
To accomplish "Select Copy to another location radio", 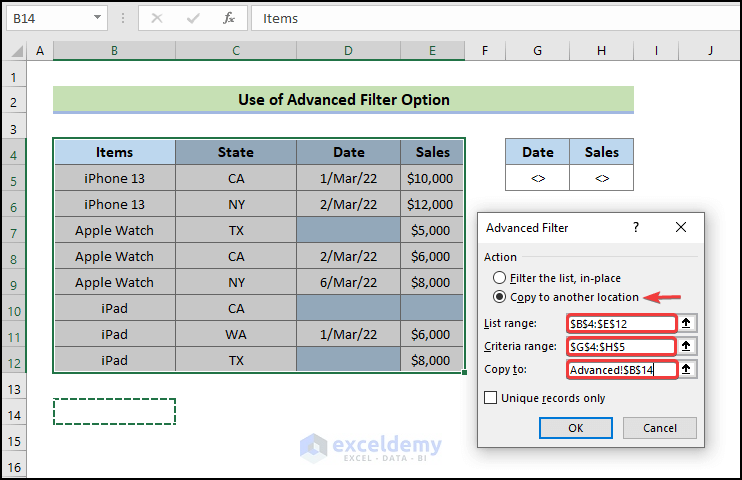I will coord(500,297).
